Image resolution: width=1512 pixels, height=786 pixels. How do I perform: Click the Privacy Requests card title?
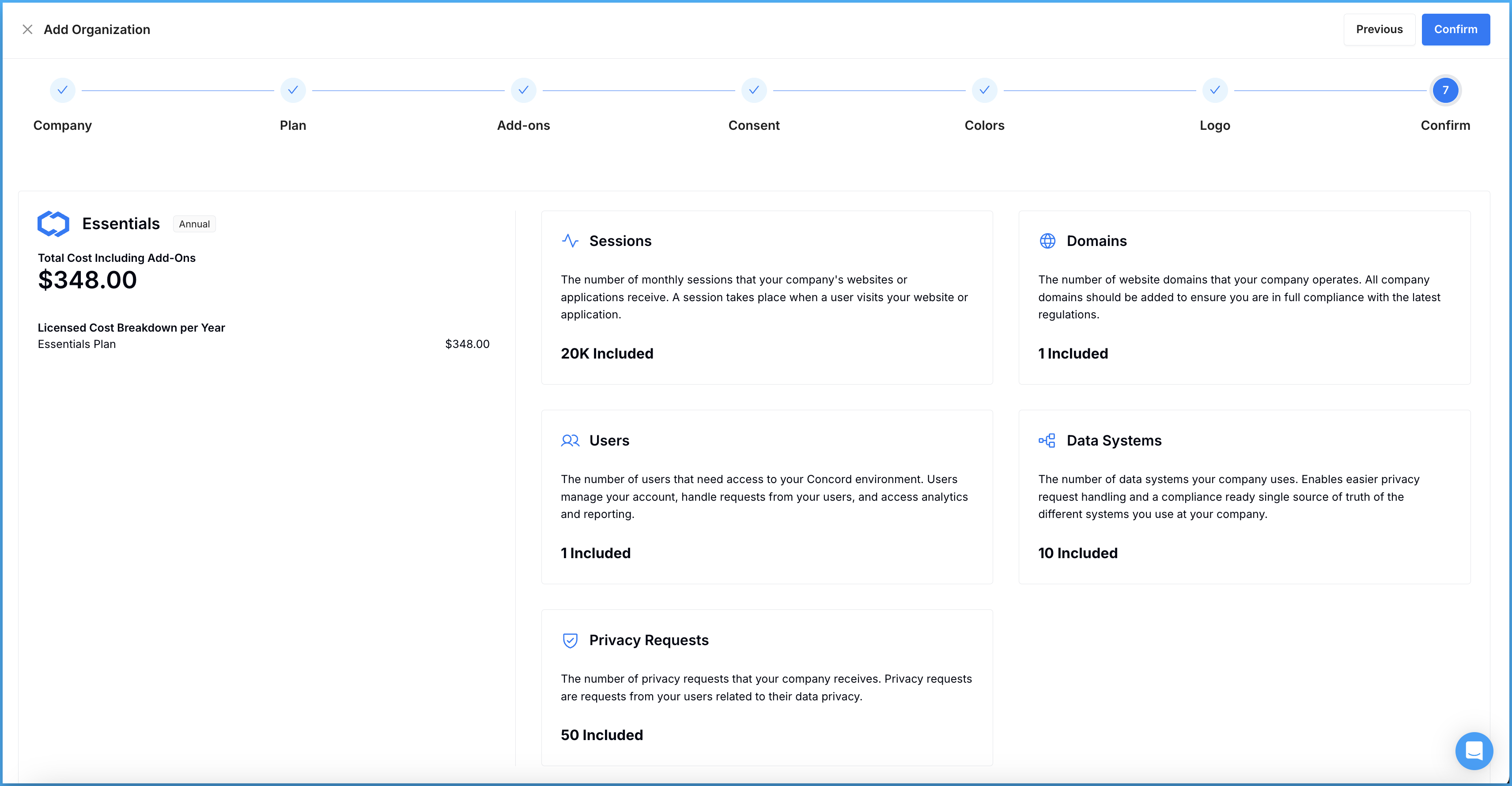click(x=649, y=640)
